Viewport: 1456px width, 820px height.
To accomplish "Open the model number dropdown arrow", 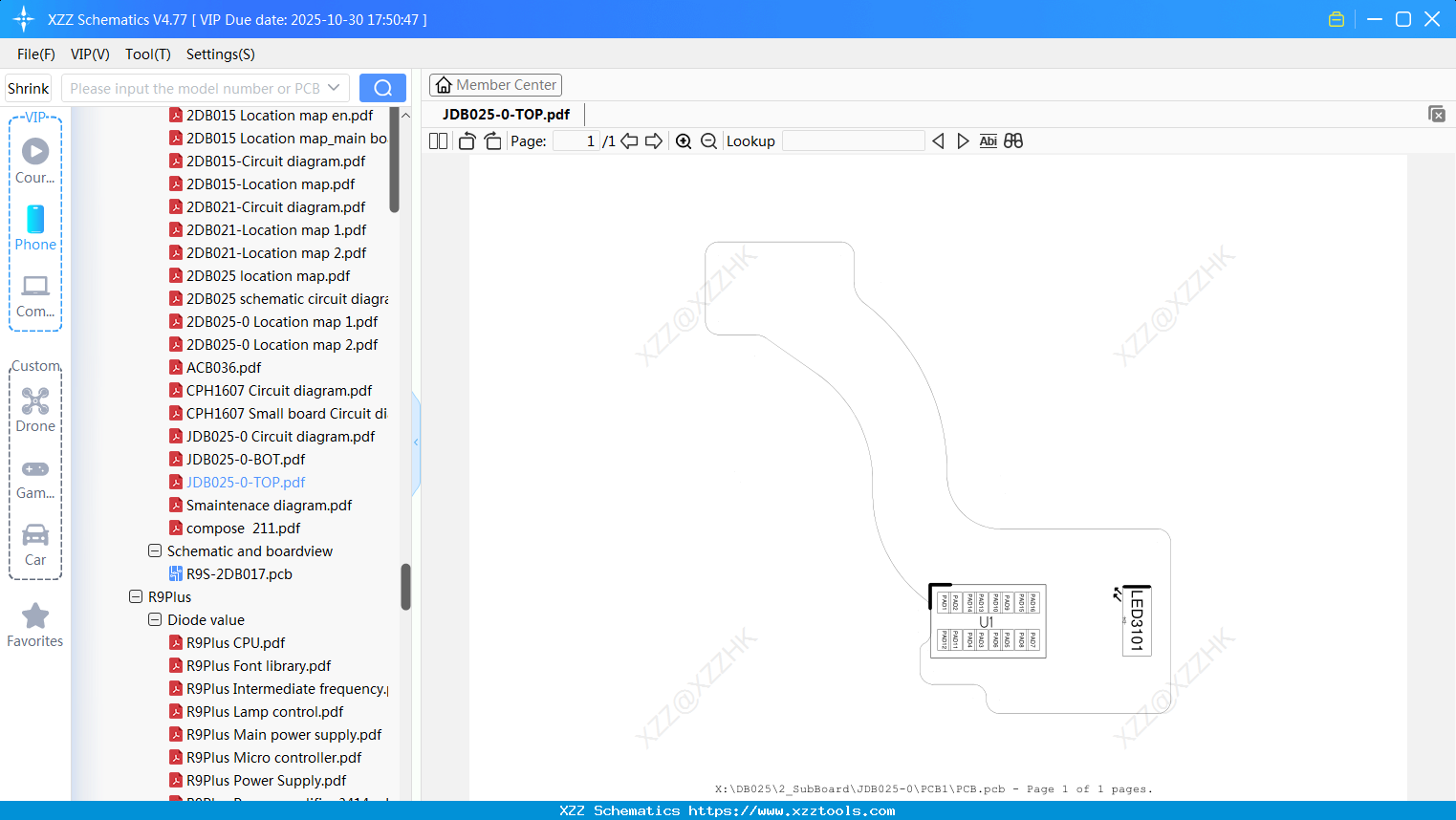I will point(334,88).
